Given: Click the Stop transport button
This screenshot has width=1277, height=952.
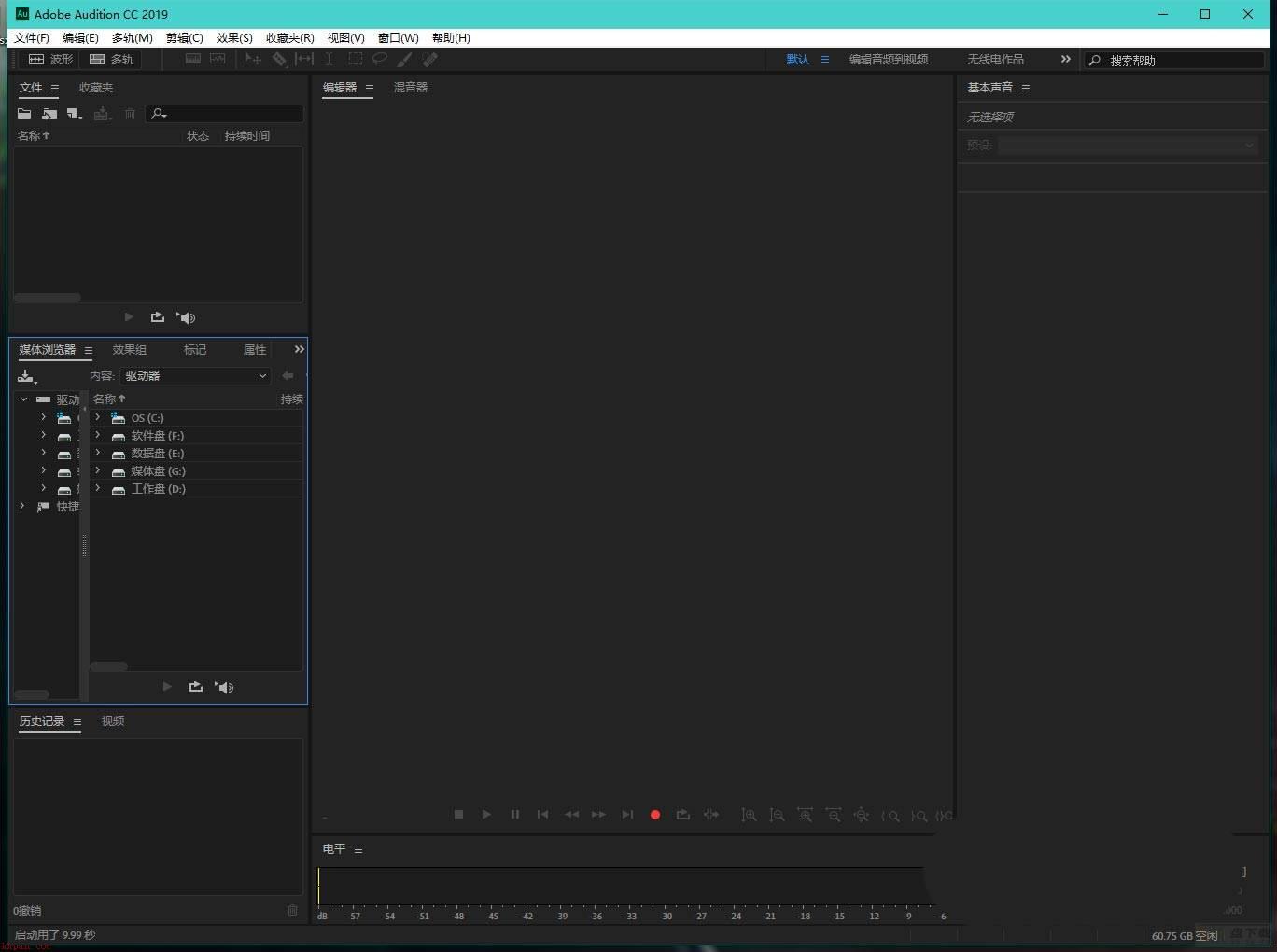Looking at the screenshot, I should click(x=458, y=815).
